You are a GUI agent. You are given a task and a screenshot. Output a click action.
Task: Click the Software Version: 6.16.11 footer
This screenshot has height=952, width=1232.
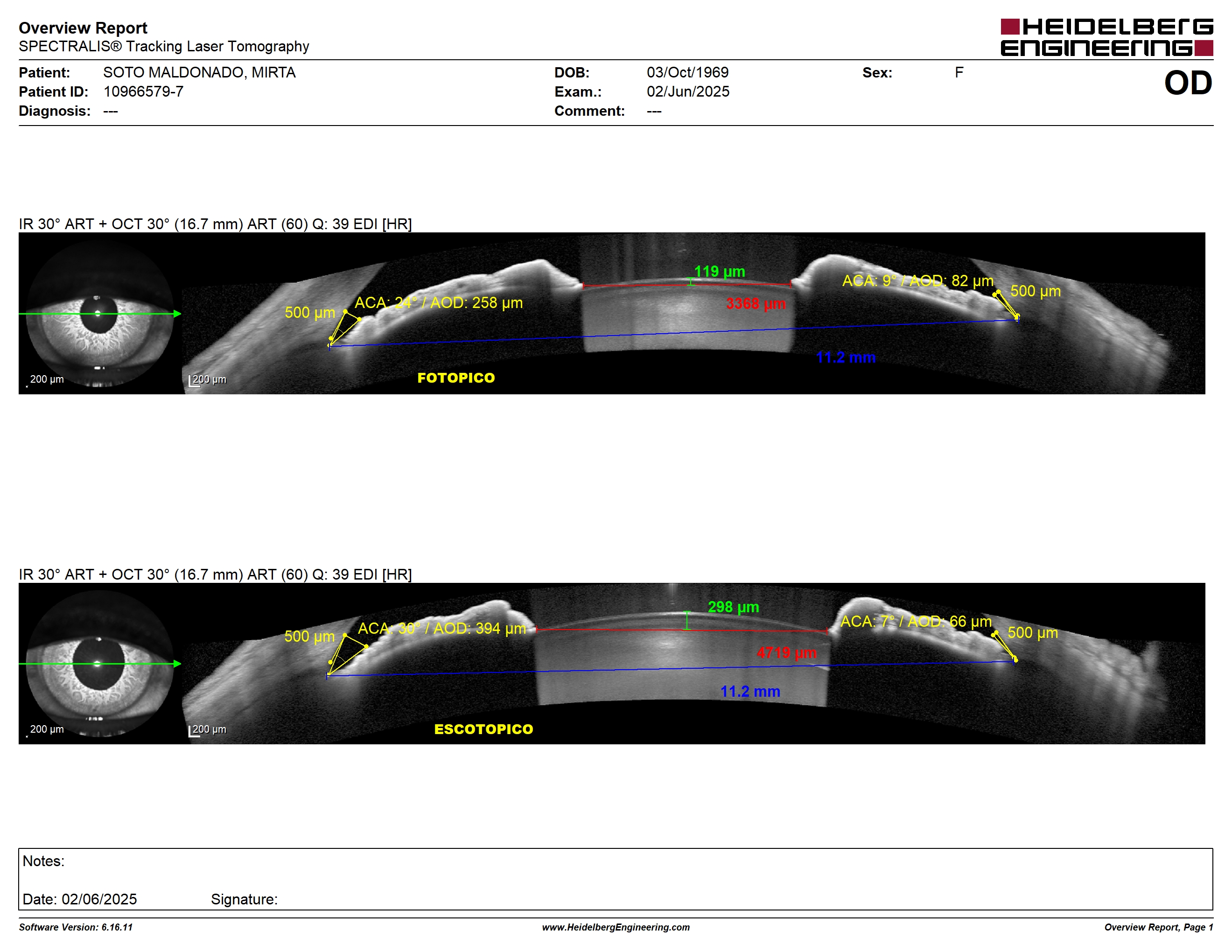tap(76, 927)
